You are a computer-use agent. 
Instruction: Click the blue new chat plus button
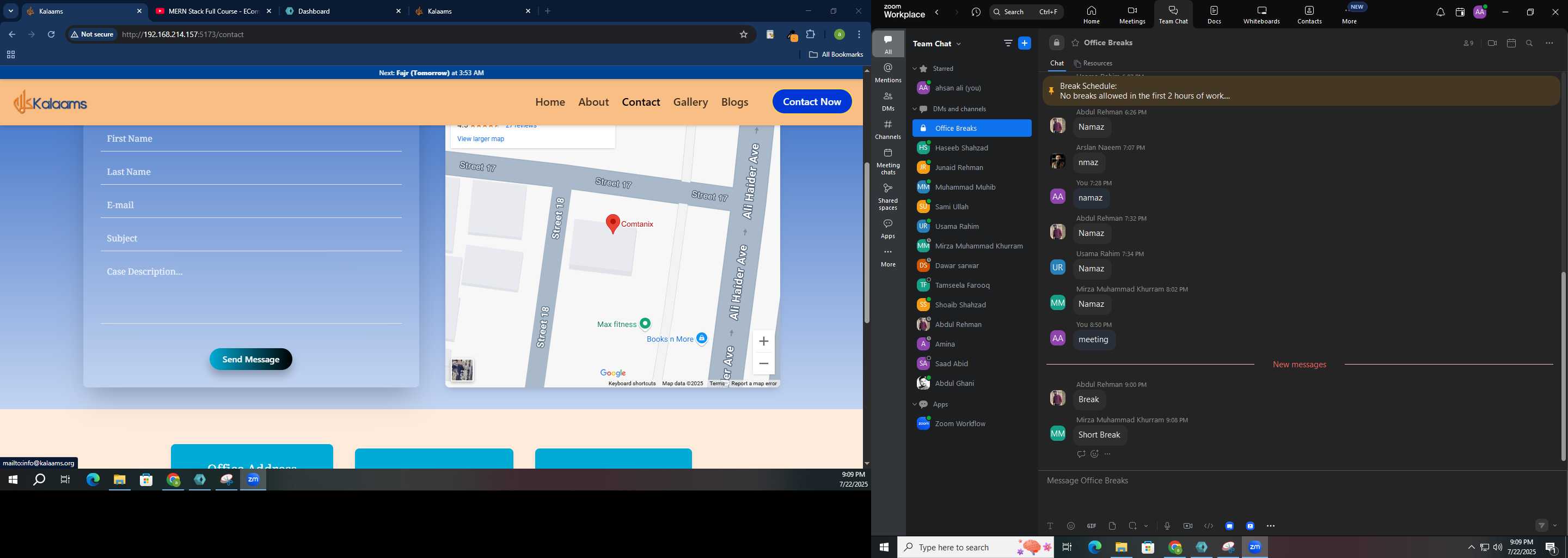[x=1025, y=43]
